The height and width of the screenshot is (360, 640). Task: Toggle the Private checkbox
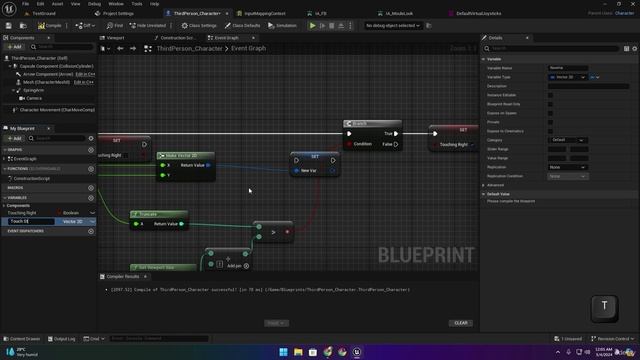(x=550, y=122)
